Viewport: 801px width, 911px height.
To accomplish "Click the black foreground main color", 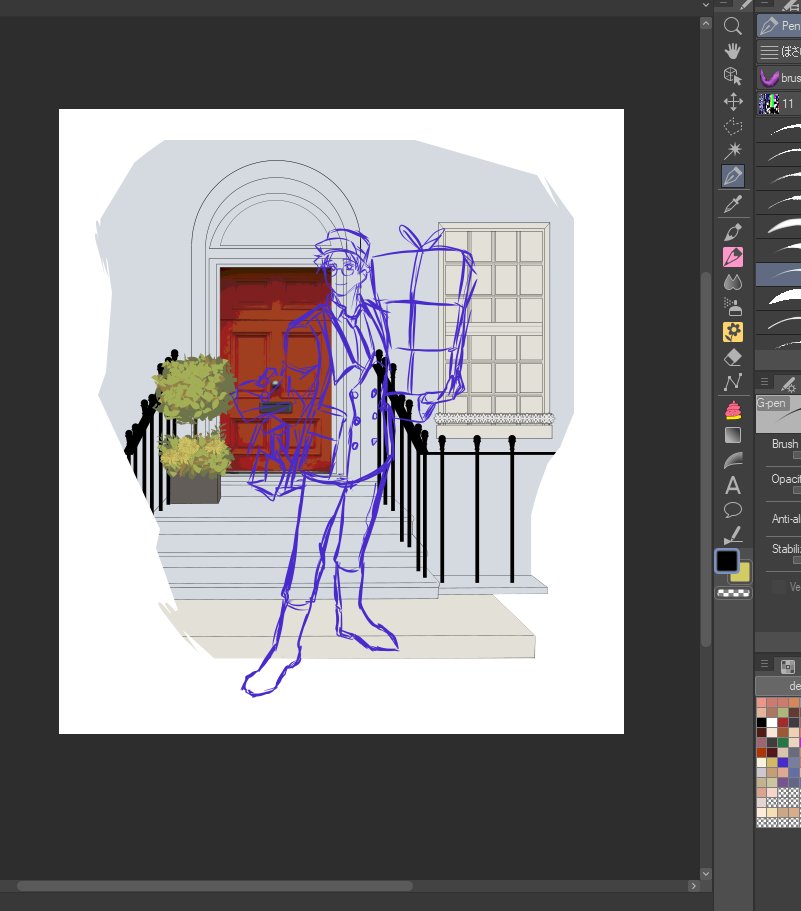I will tap(727, 561).
